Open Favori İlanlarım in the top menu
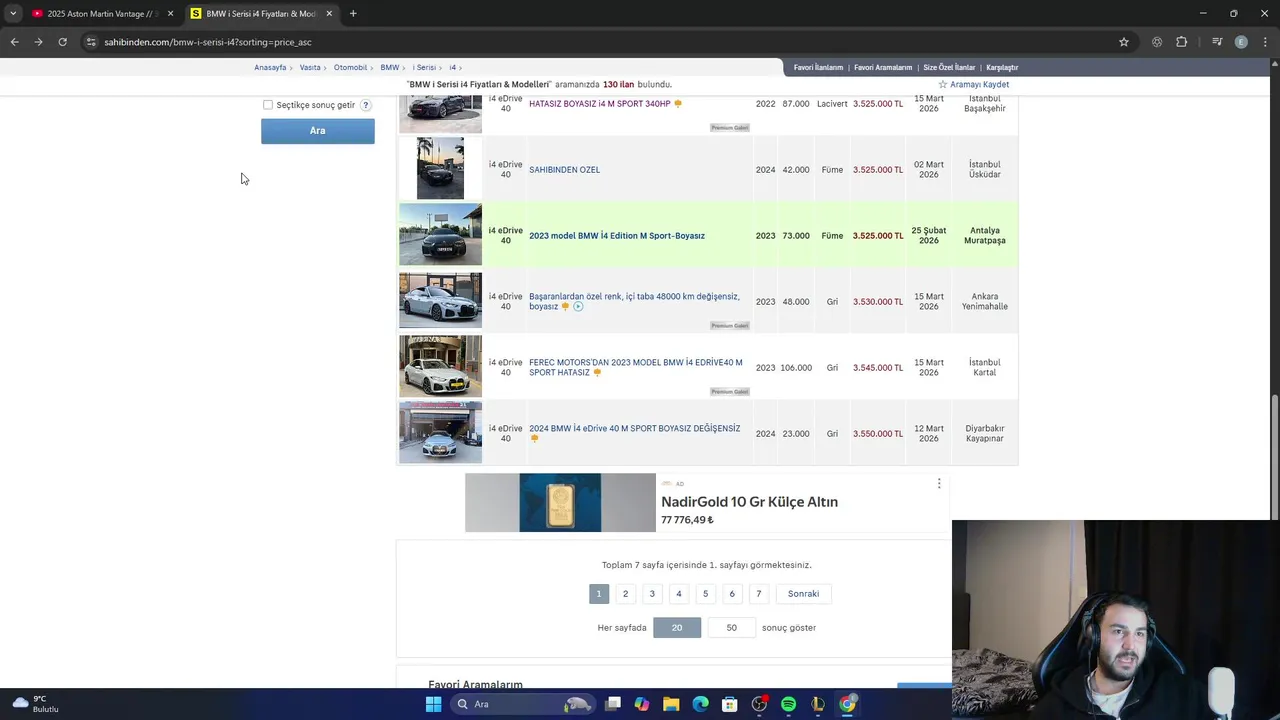Viewport: 1280px width, 720px height. coord(818,68)
